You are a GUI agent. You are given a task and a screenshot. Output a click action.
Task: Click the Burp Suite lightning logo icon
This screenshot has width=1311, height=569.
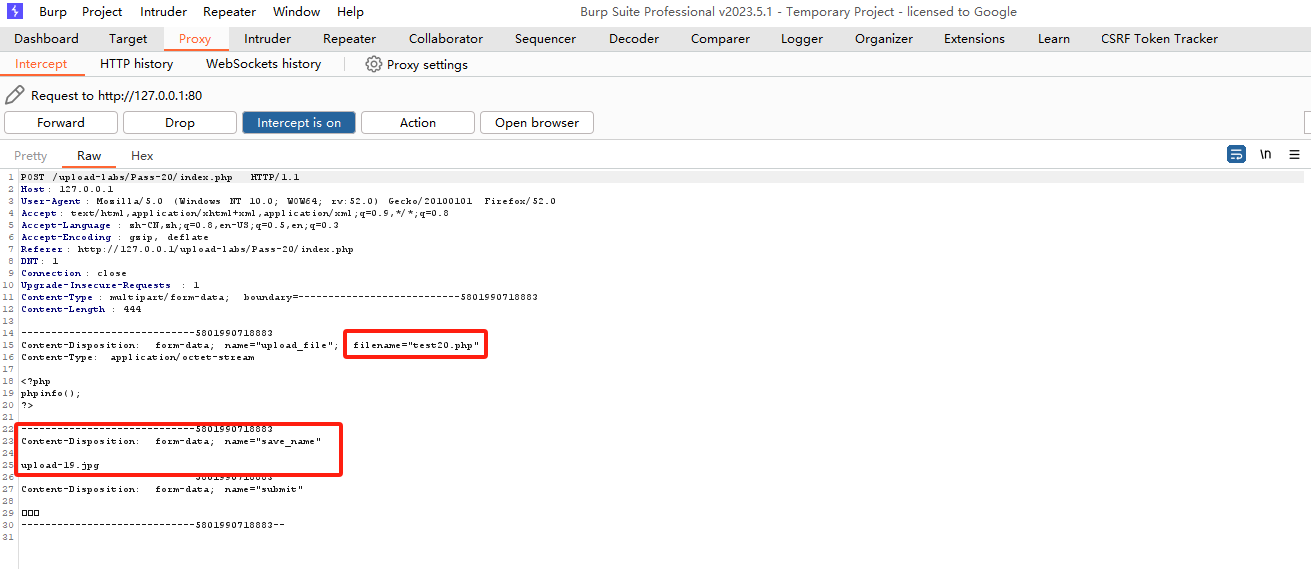(15, 12)
